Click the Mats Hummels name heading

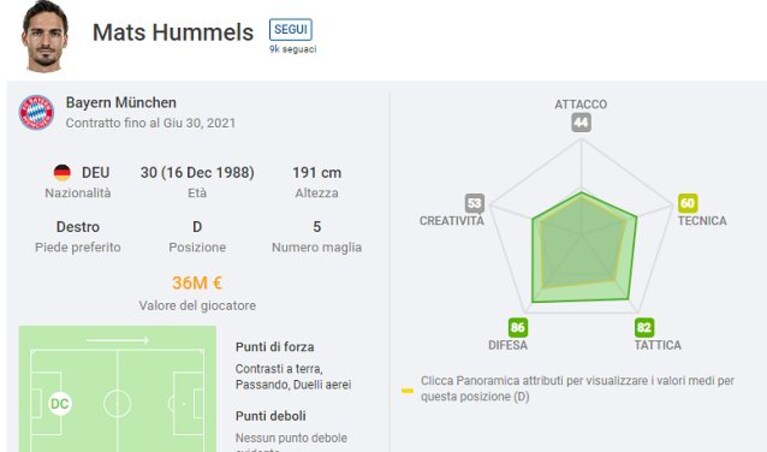(173, 33)
